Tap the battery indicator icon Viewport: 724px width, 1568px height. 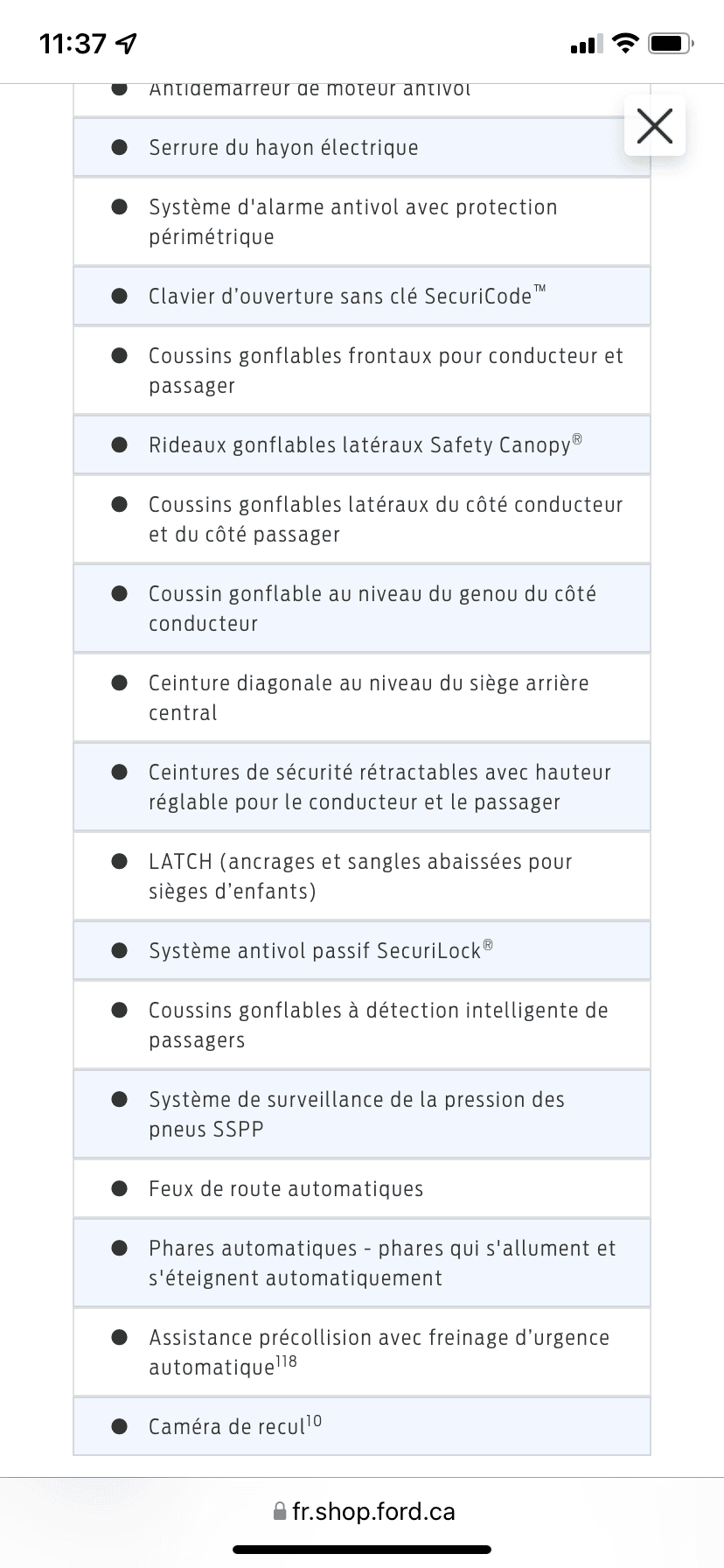[671, 43]
